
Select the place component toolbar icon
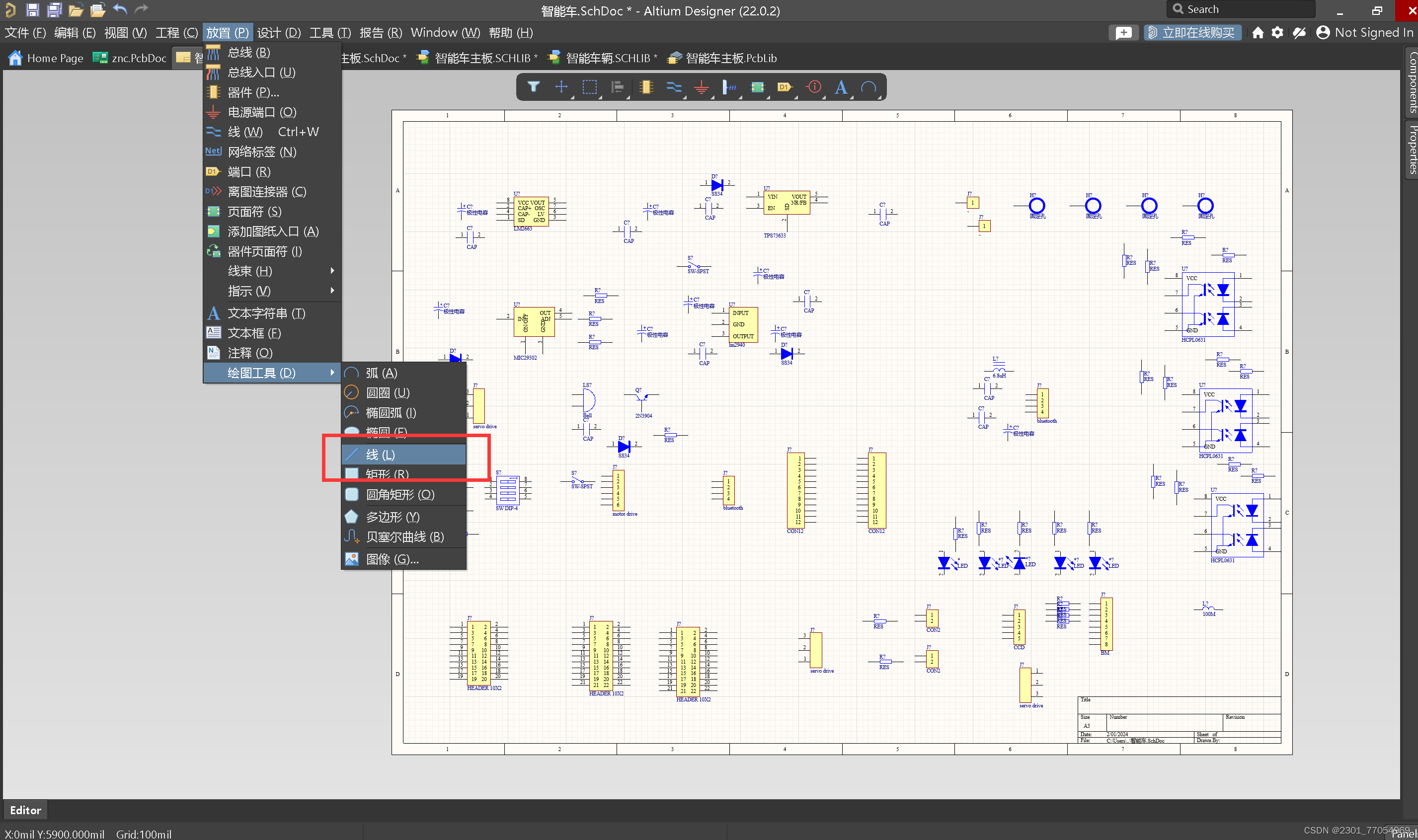click(645, 86)
